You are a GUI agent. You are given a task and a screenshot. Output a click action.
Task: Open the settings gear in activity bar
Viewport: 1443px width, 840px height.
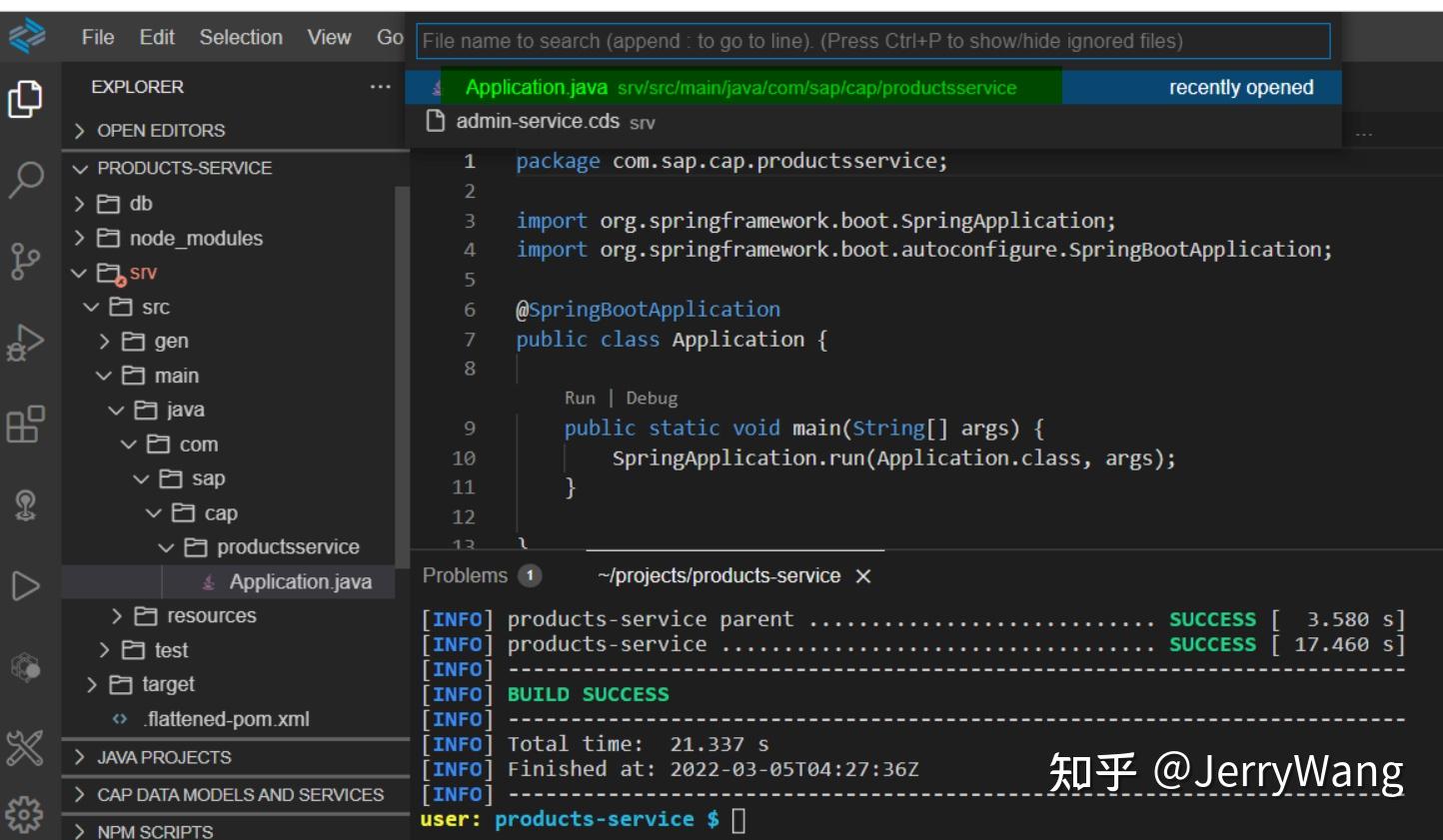click(x=26, y=815)
